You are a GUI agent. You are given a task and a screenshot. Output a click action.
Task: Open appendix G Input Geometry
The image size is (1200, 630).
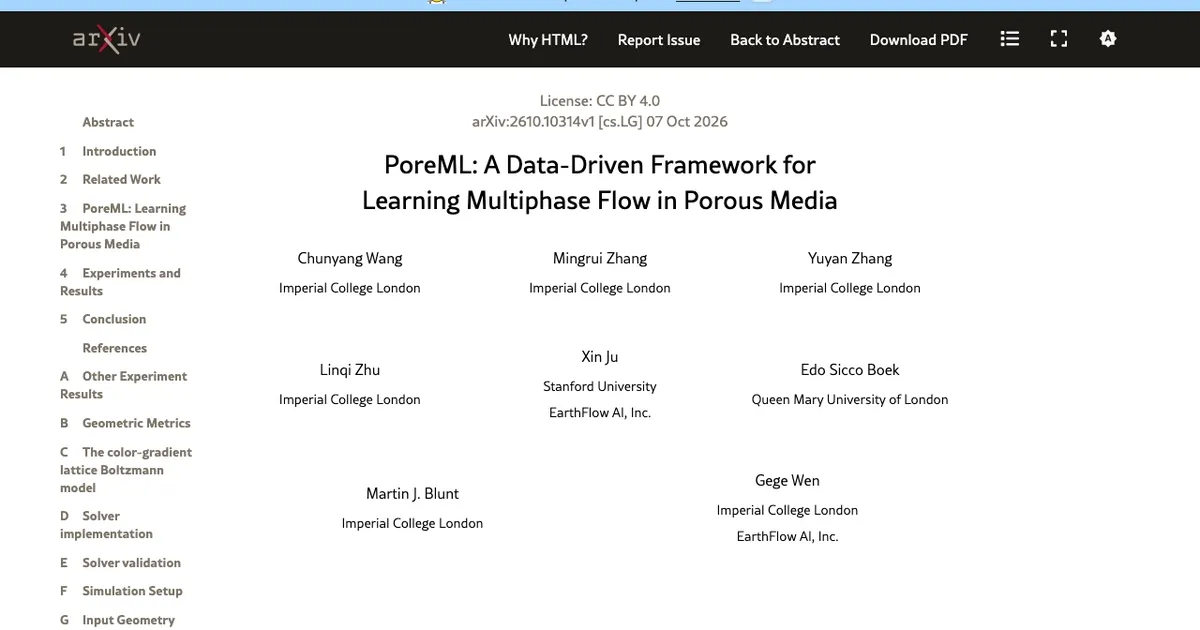(117, 620)
